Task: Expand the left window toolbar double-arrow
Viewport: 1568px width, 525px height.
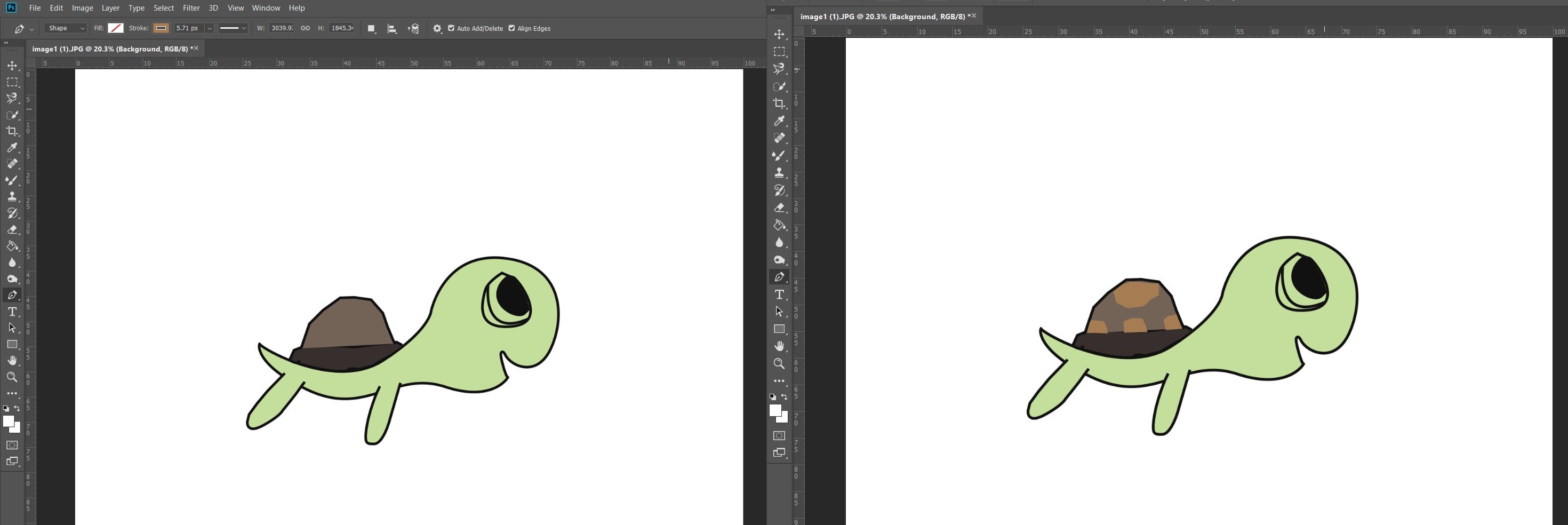Action: (6, 43)
